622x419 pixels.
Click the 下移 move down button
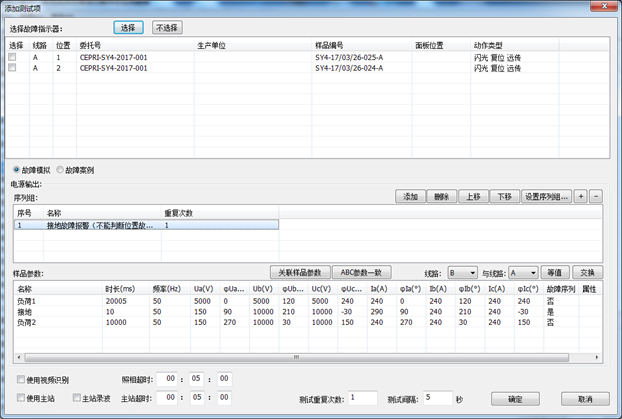(504, 197)
